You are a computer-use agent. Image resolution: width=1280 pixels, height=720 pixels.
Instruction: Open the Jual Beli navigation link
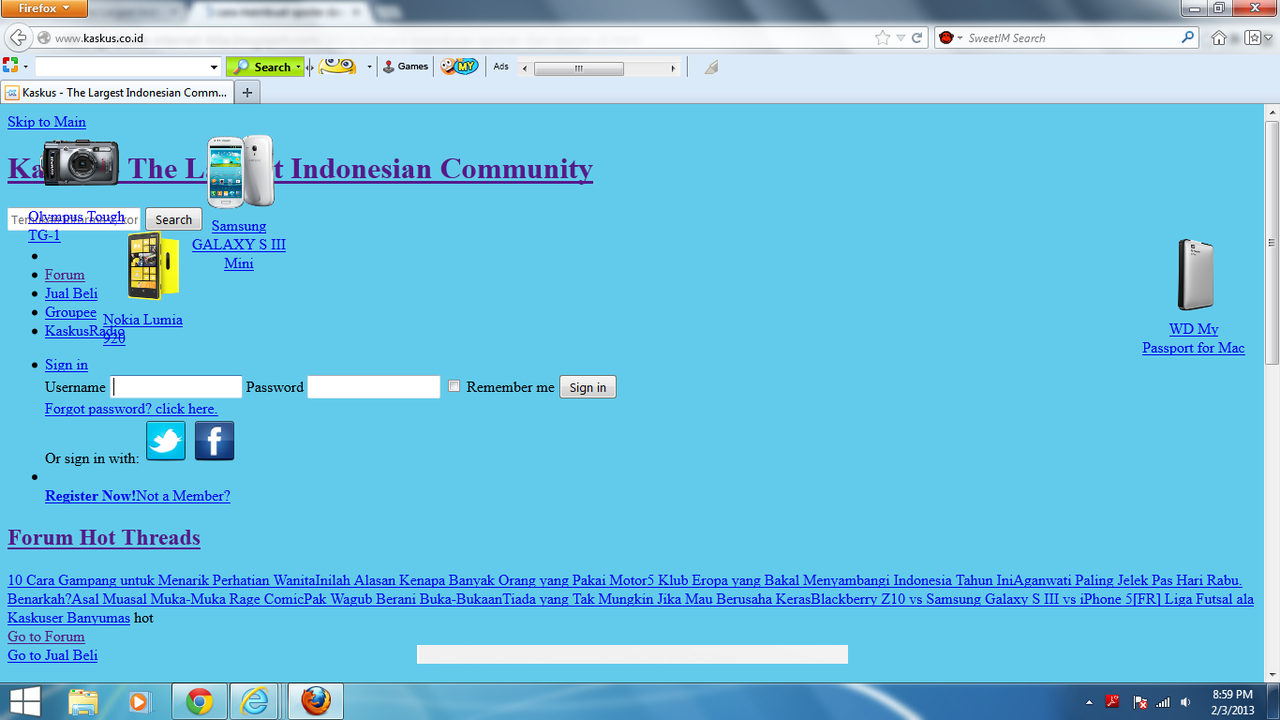coord(71,293)
